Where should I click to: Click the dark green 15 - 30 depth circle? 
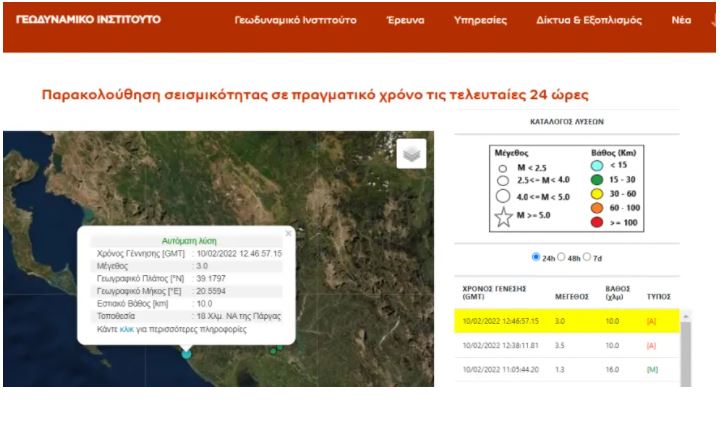click(595, 180)
